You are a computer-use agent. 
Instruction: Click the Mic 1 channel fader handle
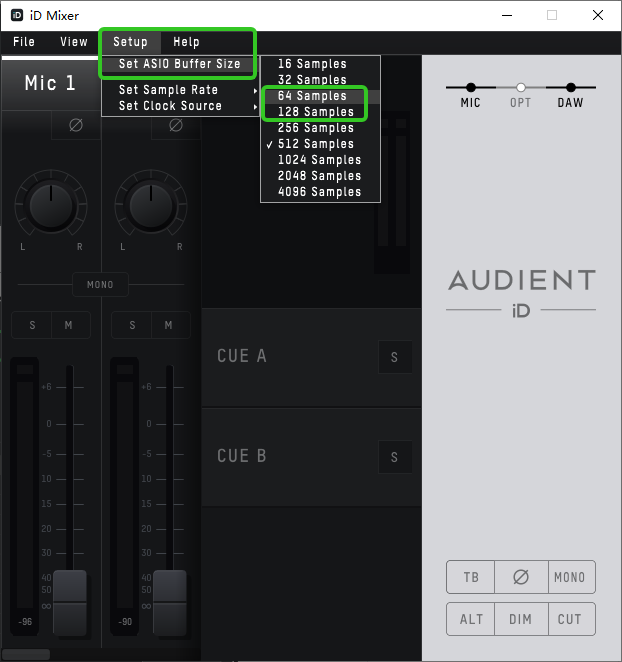point(70,603)
